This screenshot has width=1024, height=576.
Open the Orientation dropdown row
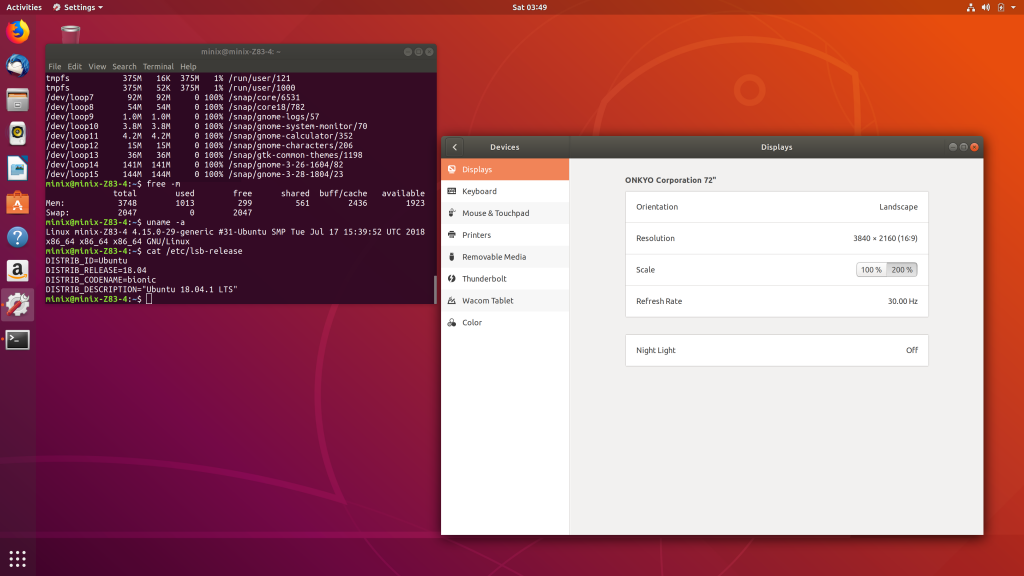pos(776,207)
